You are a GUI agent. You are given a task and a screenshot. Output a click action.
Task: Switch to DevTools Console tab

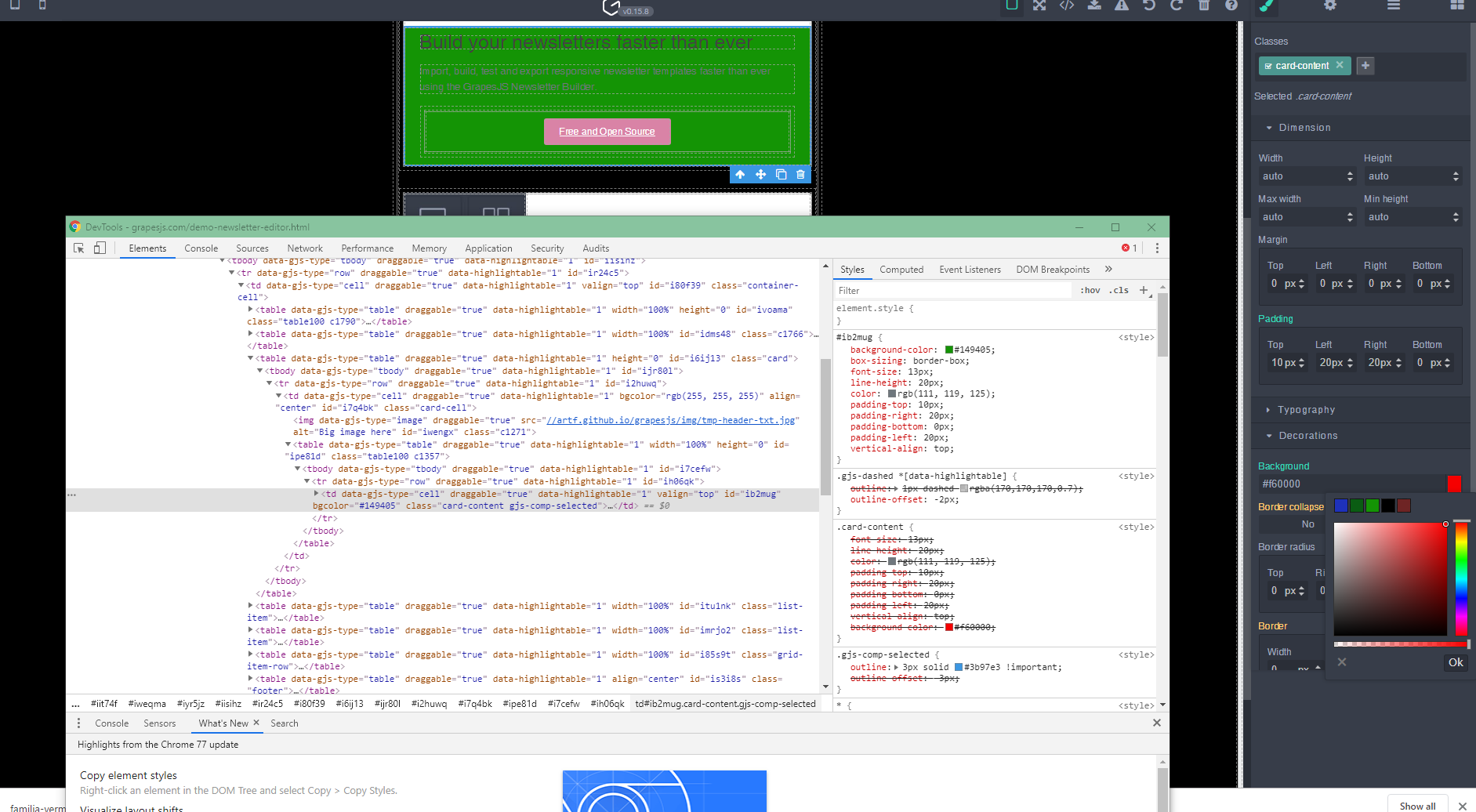(201, 248)
